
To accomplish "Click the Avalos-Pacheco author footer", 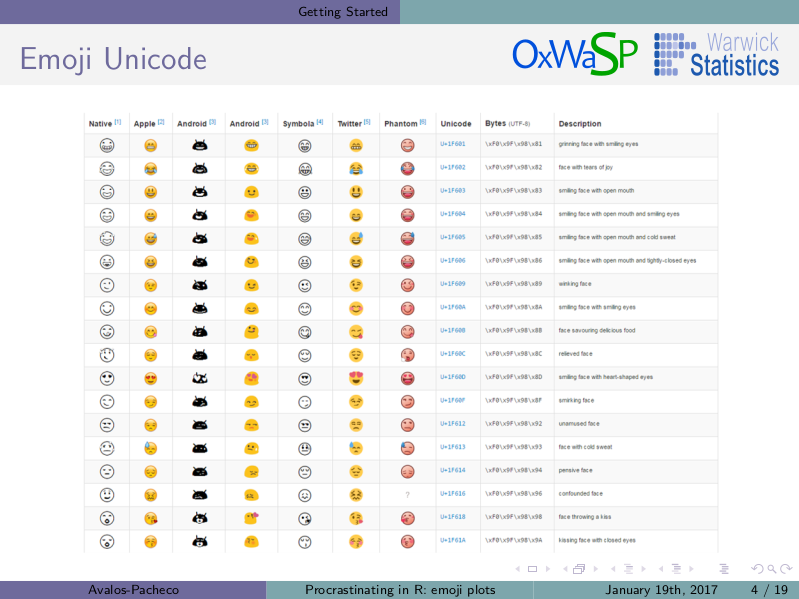I will [x=134, y=590].
